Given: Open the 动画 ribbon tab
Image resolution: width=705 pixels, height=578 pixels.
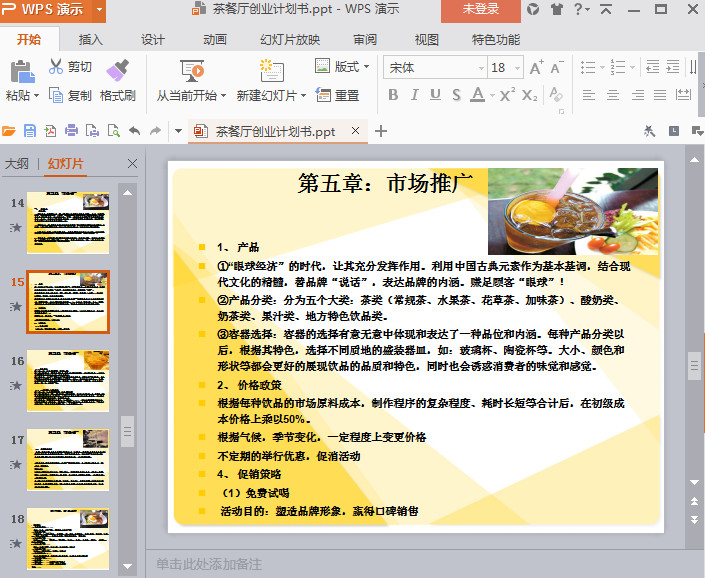Looking at the screenshot, I should tap(215, 40).
